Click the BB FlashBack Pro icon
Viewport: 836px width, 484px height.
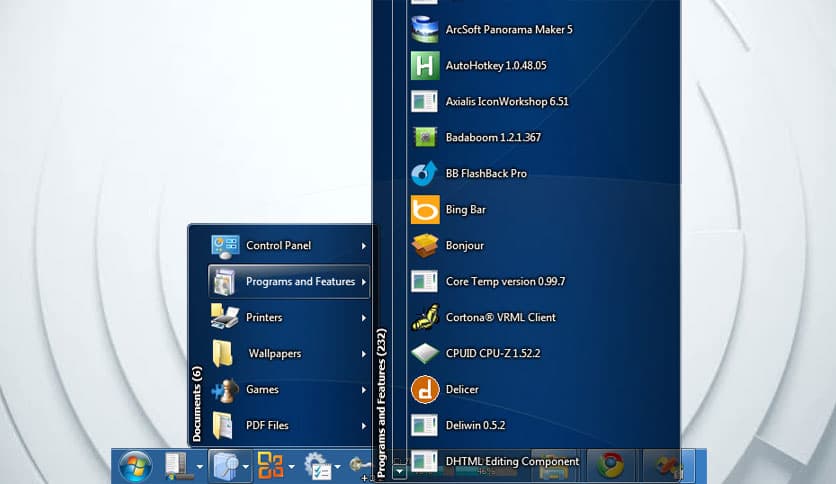tap(425, 173)
